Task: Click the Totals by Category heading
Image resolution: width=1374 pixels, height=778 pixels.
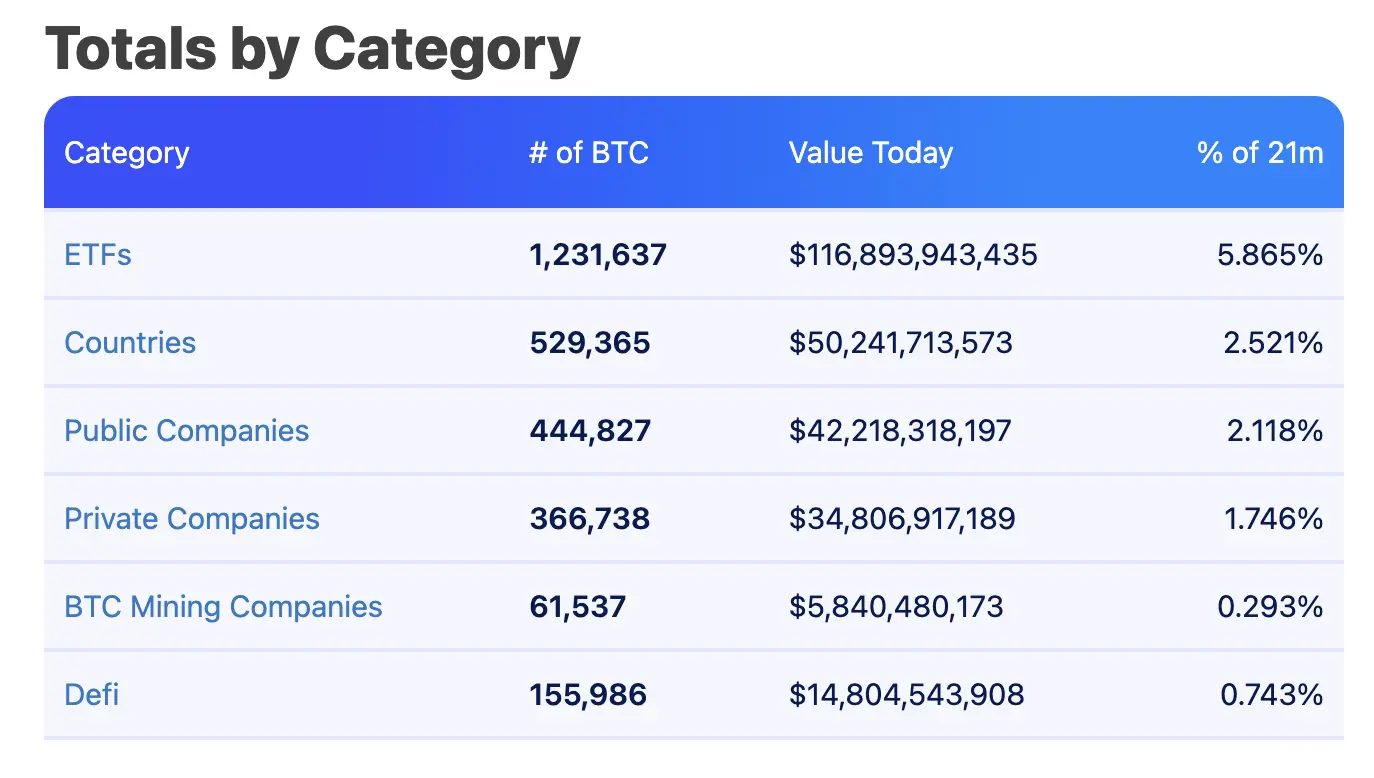Action: point(312,47)
